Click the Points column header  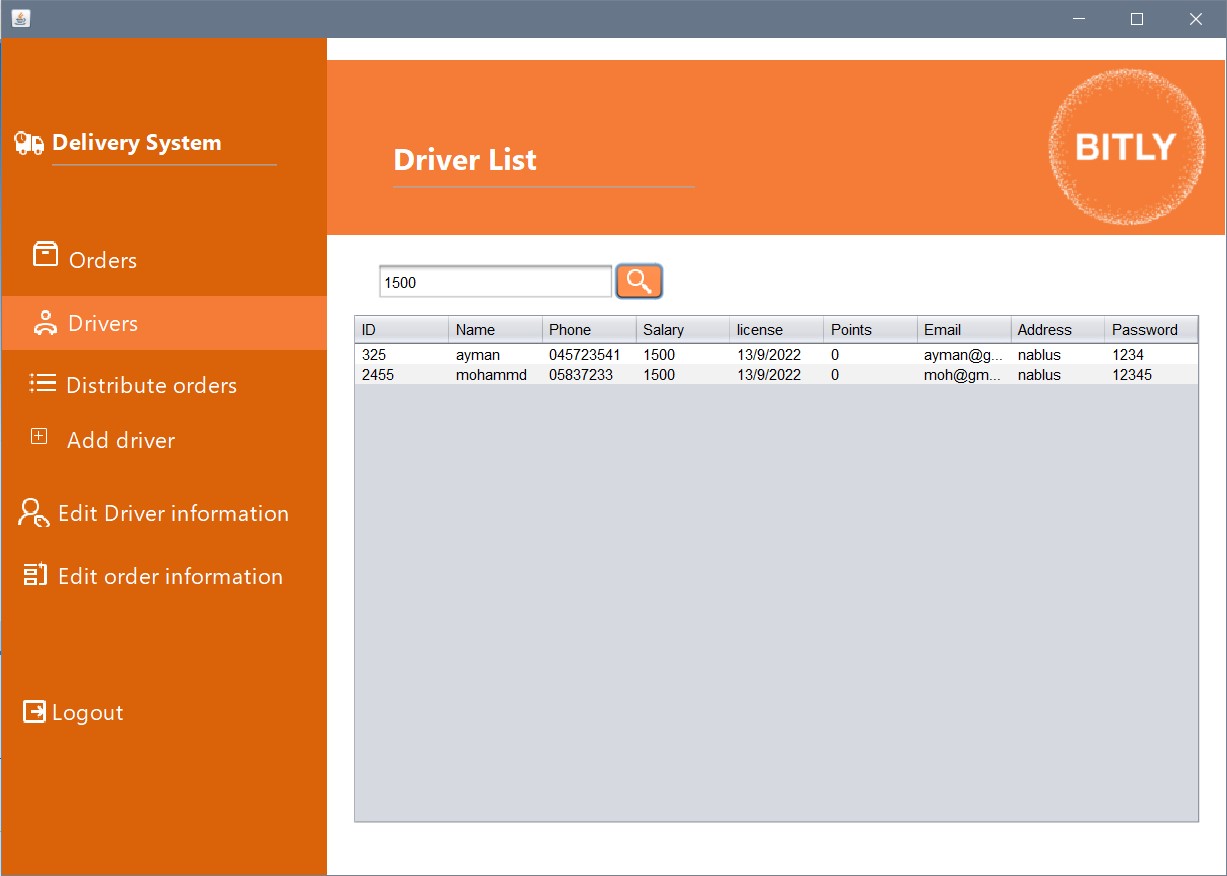871,330
